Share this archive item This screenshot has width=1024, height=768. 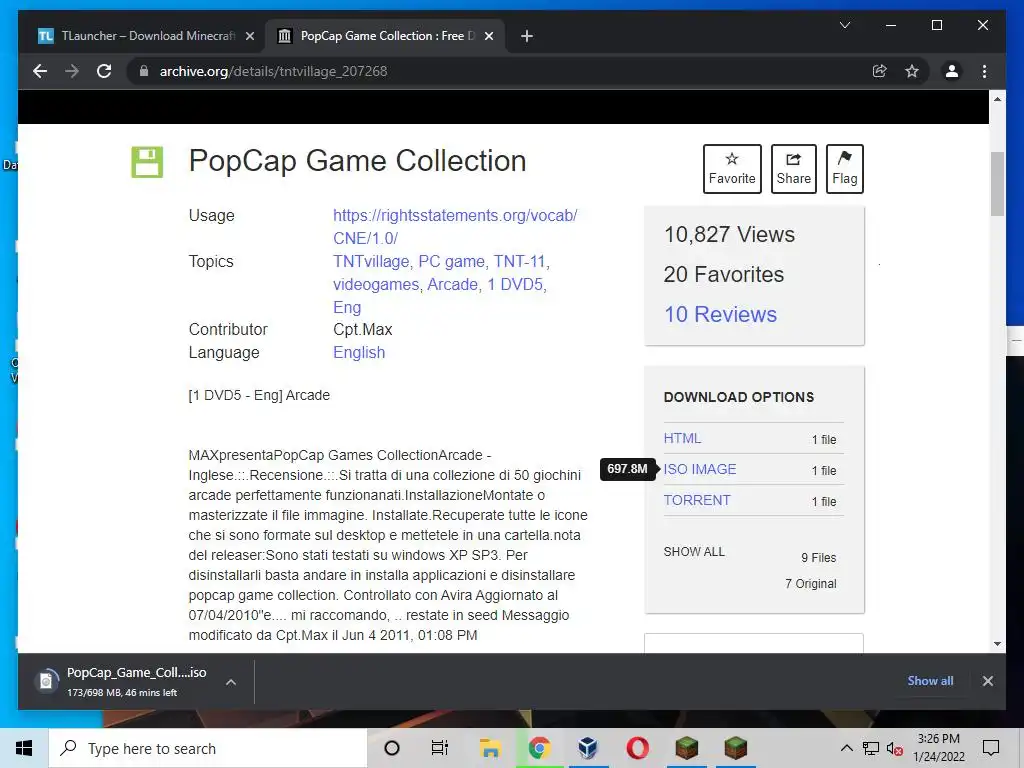[x=793, y=168]
